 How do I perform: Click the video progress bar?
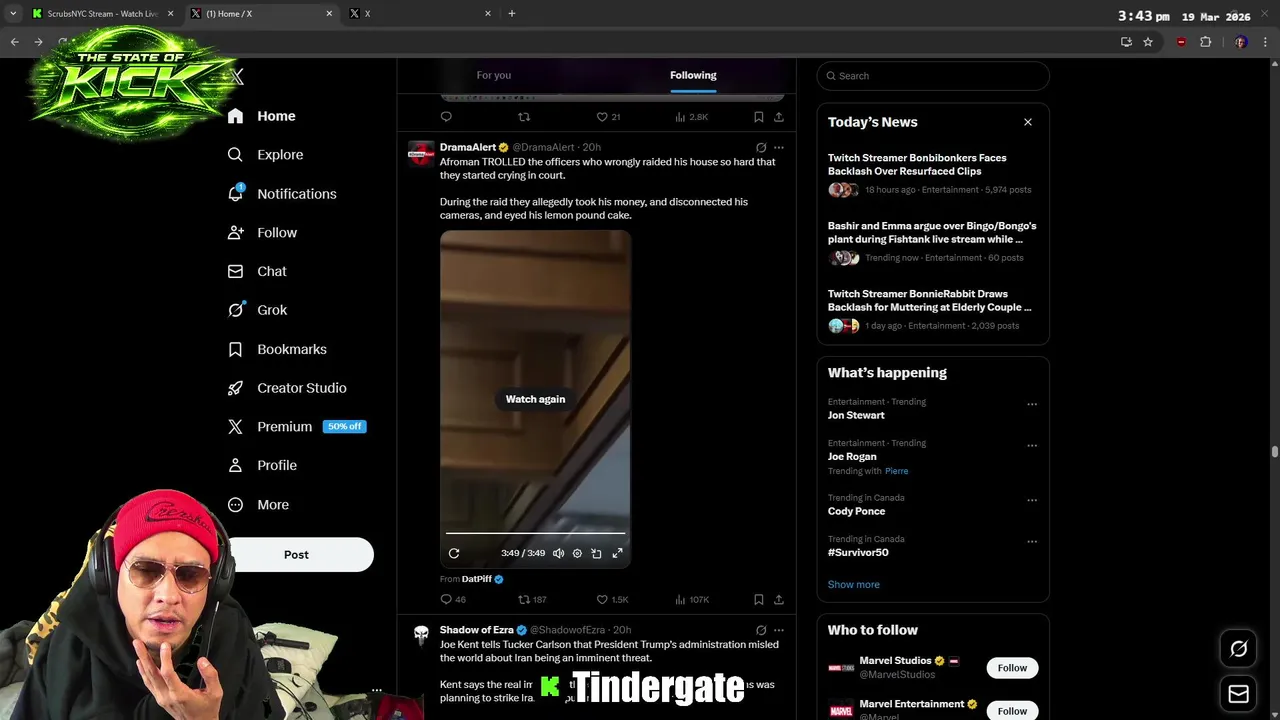pyautogui.click(x=535, y=534)
